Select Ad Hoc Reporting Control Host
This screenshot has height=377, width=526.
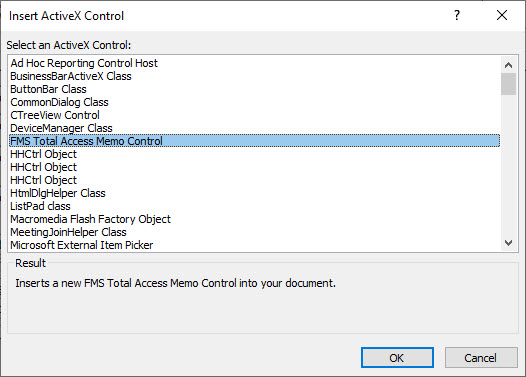(x=254, y=63)
